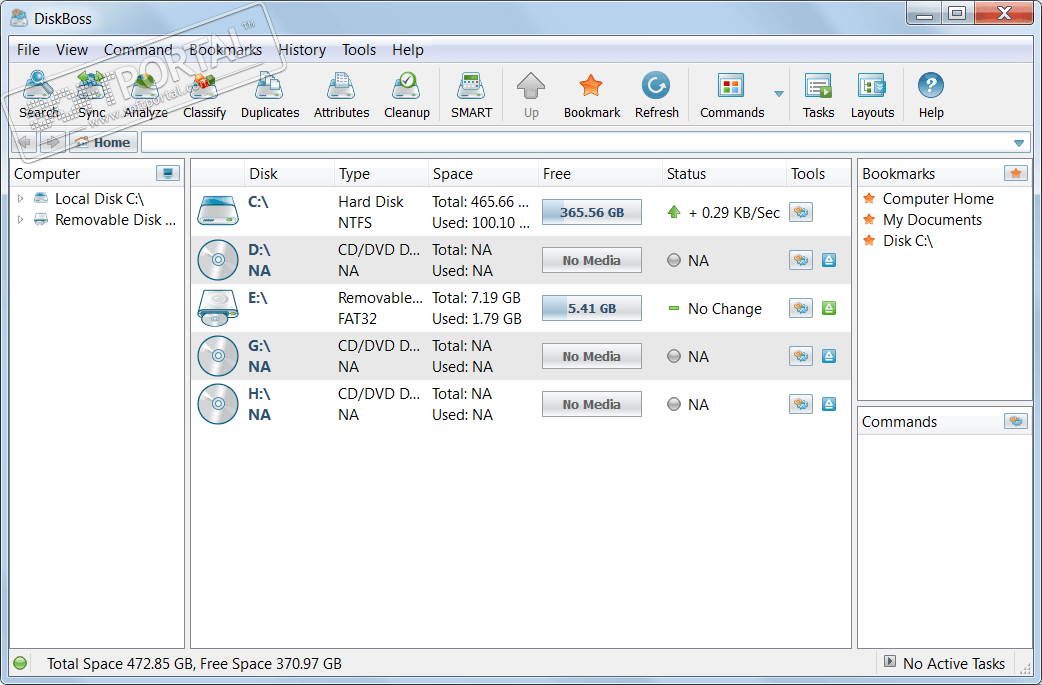
Task: Select the E:\ removable drive icon
Action: pos(217,308)
